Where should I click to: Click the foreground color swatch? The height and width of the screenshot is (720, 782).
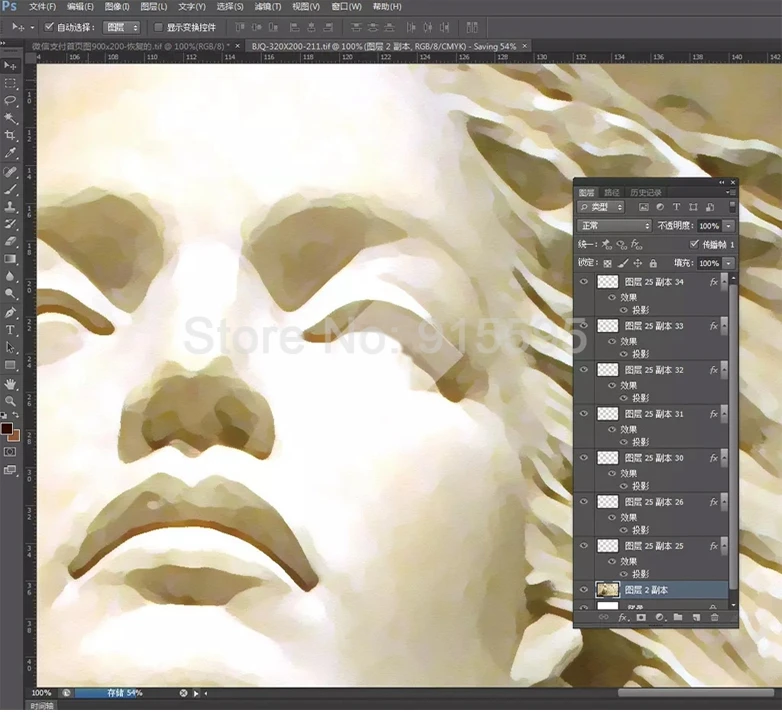(7, 429)
